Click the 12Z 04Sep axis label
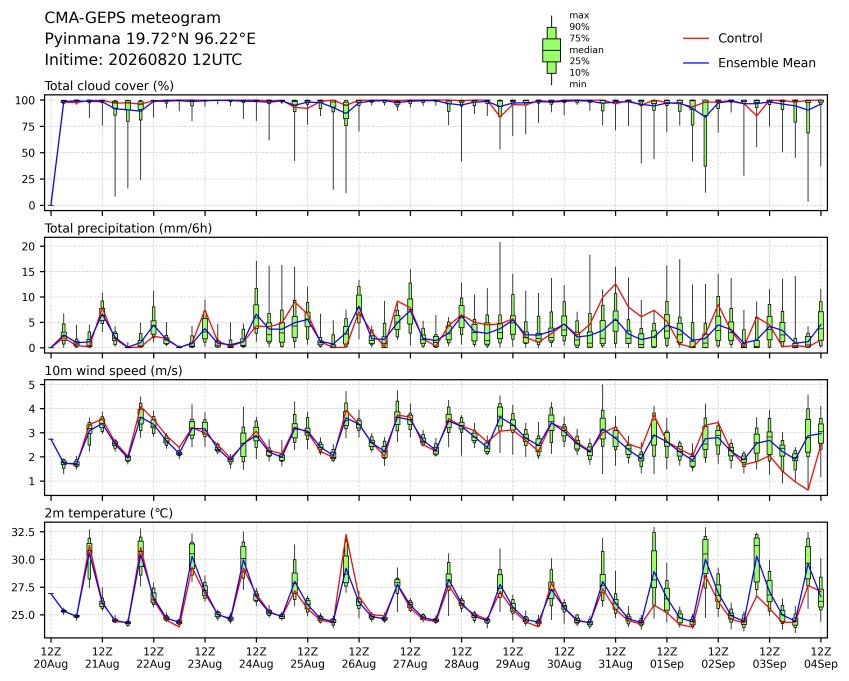Screen dimensions: 849x681 pyautogui.click(x=820, y=658)
